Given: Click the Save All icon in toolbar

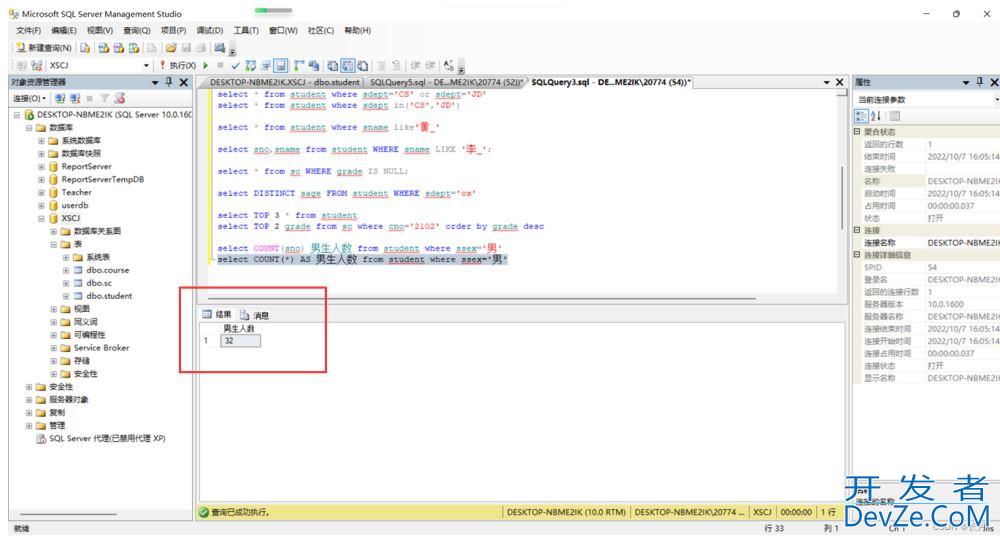Looking at the screenshot, I should 201,48.
